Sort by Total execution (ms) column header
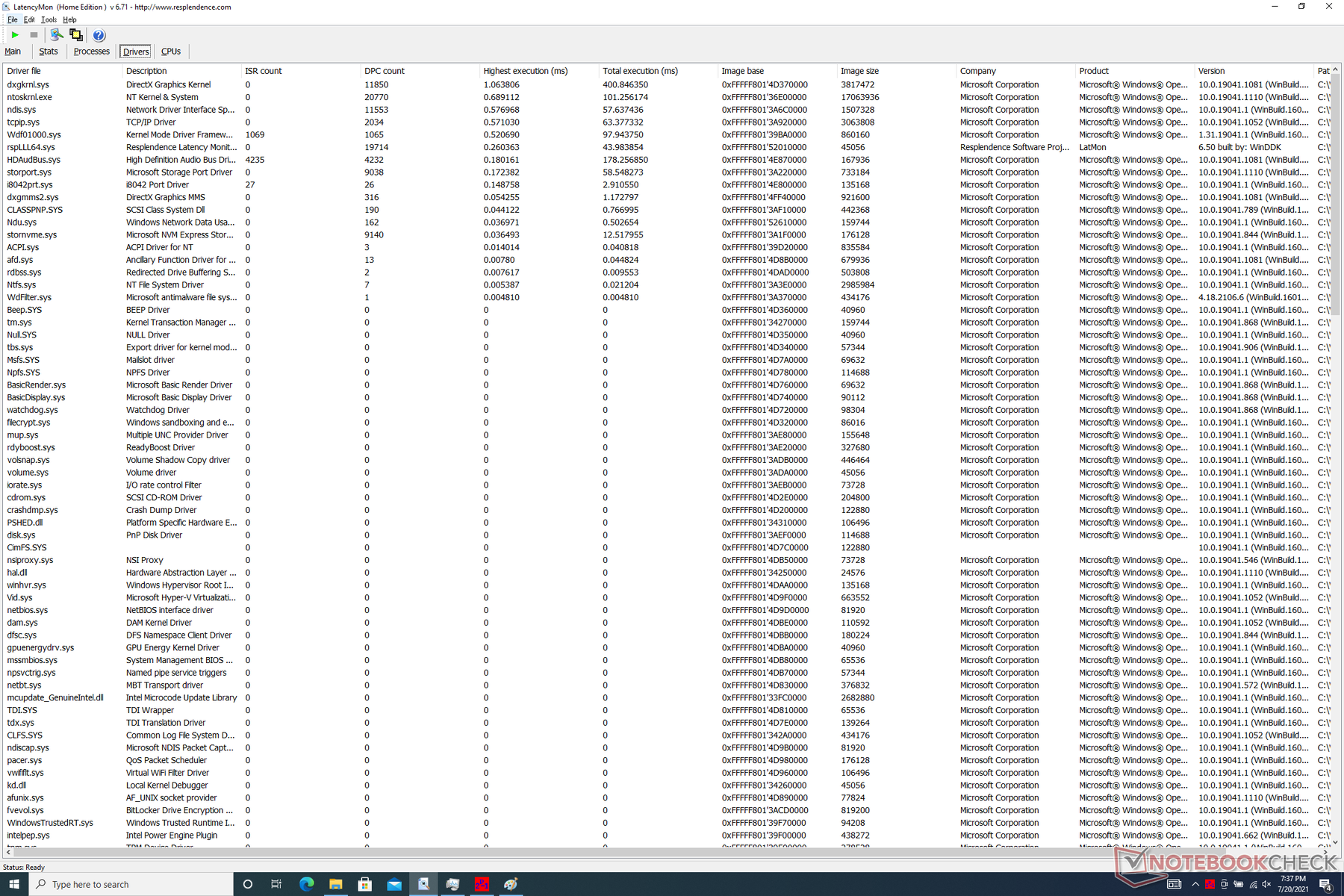The width and height of the screenshot is (1344, 896). coord(659,71)
